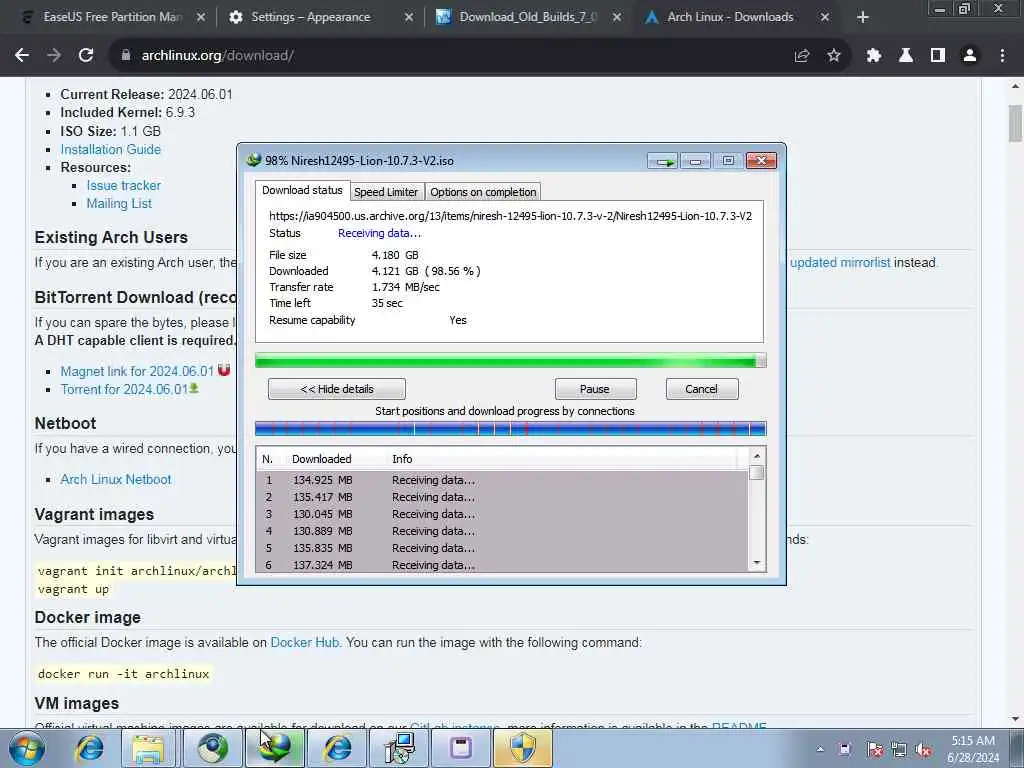
Task: Open the Speed Limiter tab
Action: click(x=386, y=192)
